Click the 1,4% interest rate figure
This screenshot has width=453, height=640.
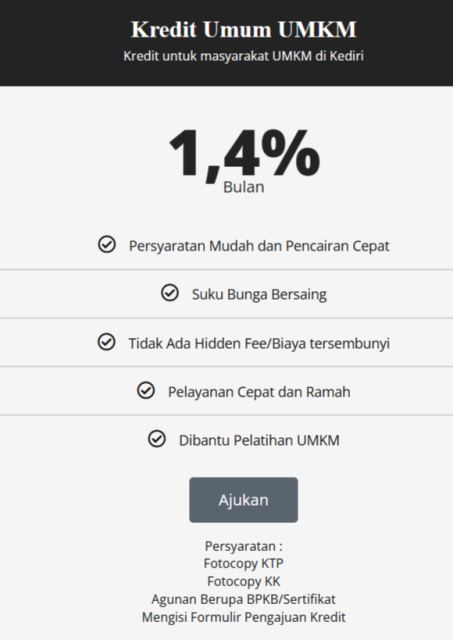click(244, 153)
